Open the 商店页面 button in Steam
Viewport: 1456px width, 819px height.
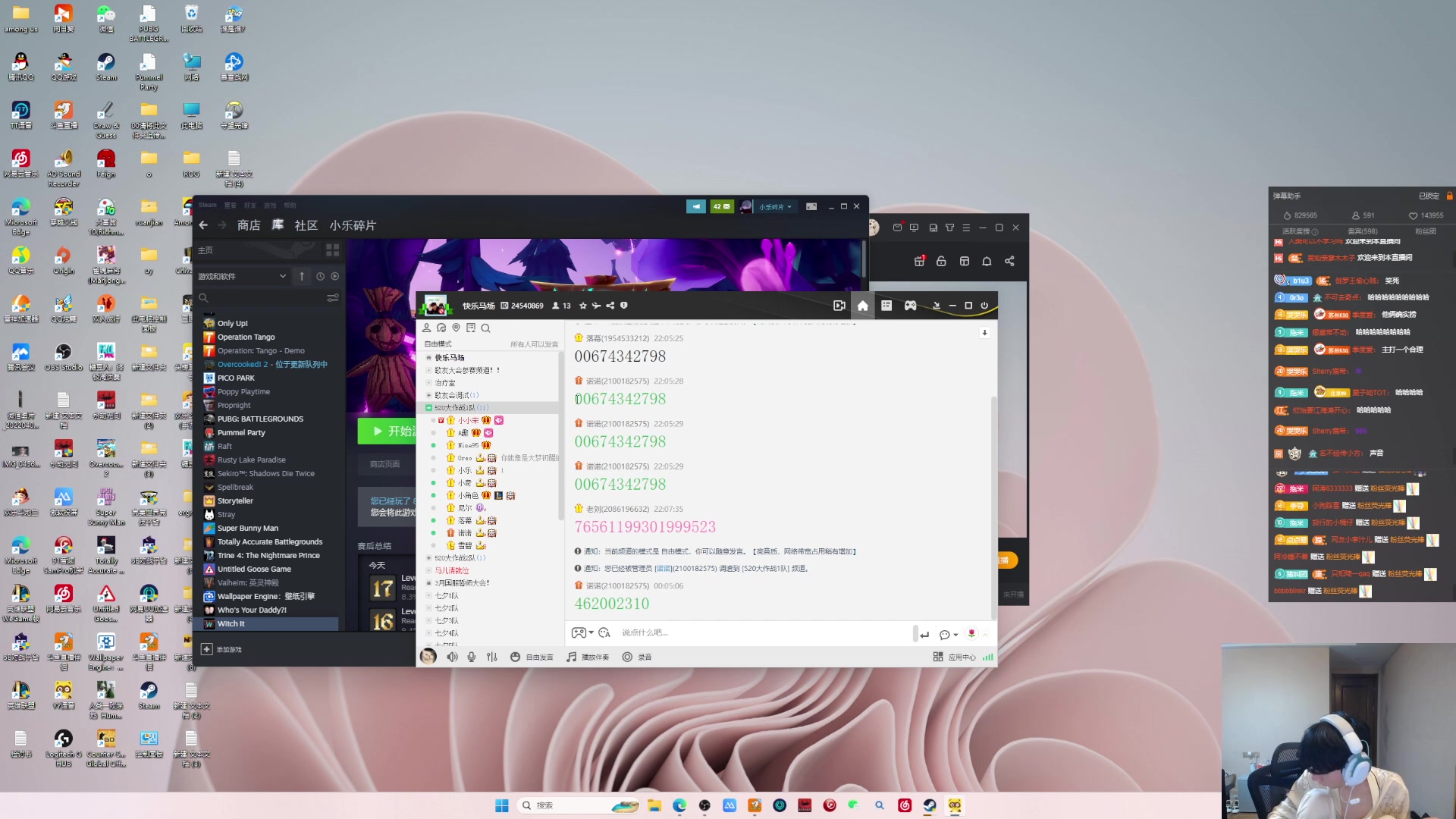coord(385,464)
